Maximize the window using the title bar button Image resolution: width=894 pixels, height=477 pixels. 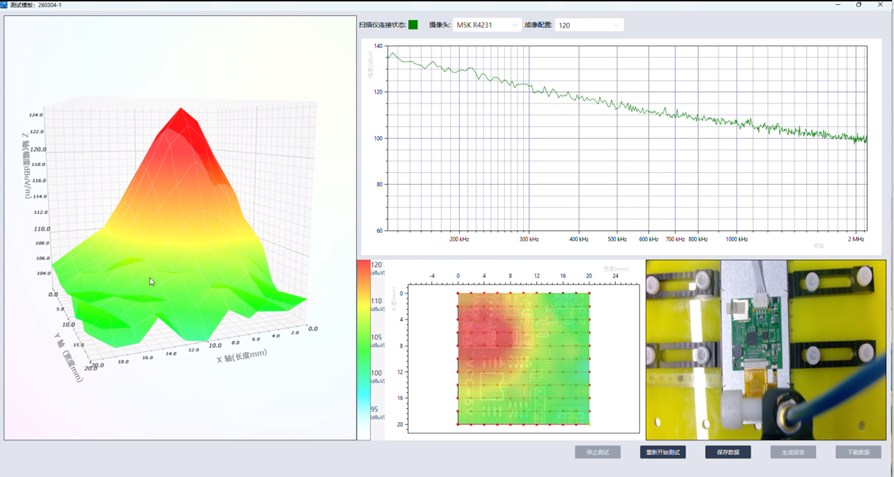click(x=859, y=5)
